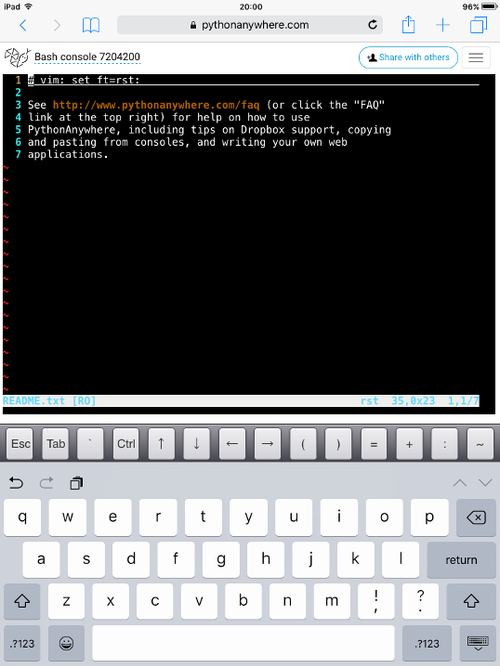This screenshot has height=666, width=500.
Task: Open the hamburger menu button
Action: click(x=476, y=57)
